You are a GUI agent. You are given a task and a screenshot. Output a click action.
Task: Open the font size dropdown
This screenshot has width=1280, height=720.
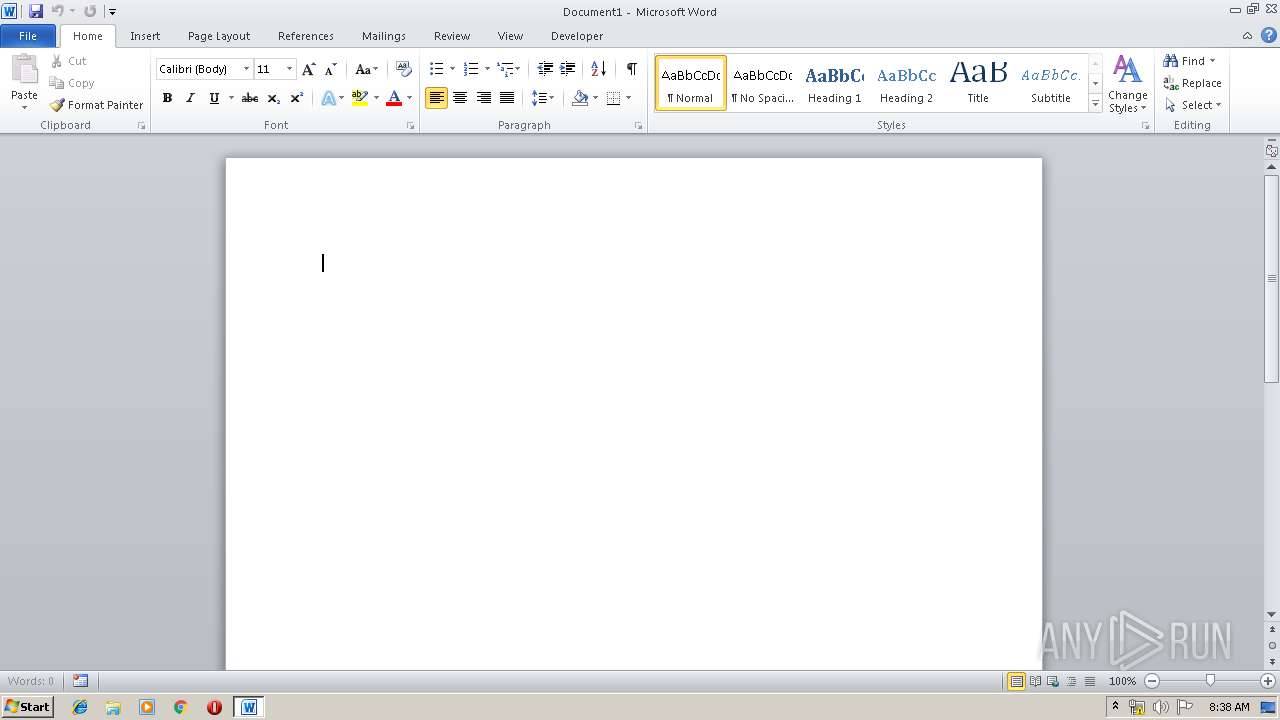(290, 69)
